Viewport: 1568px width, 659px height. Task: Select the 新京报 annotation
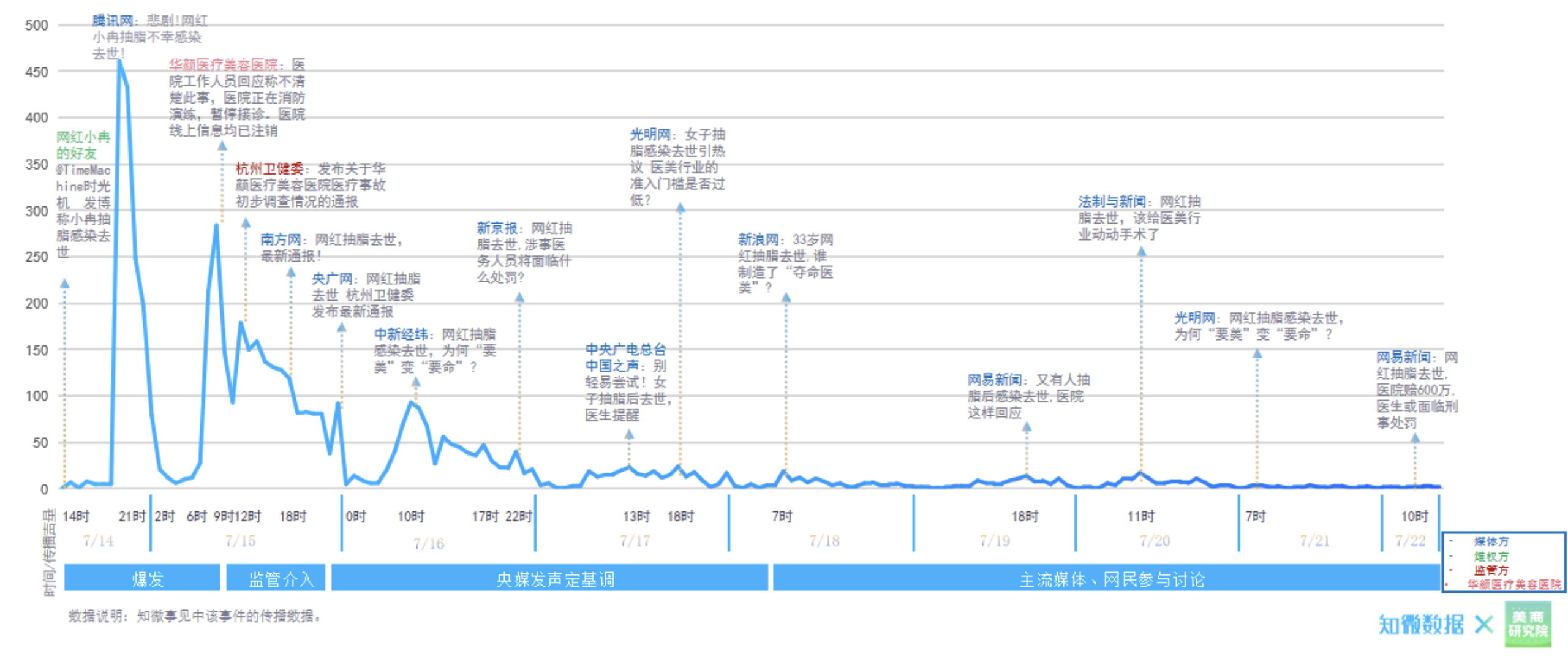click(524, 252)
